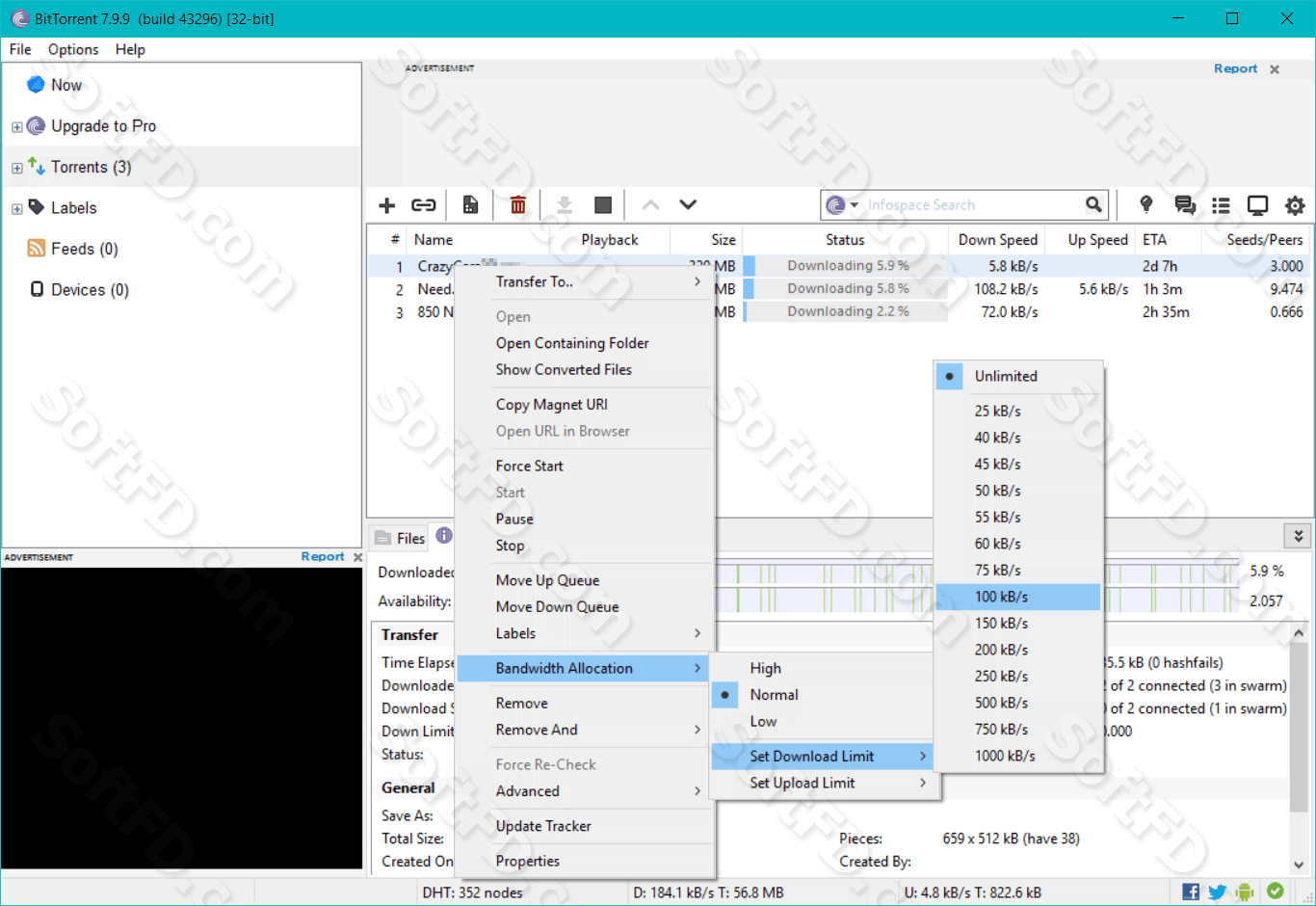Click Downloading 2.2 % progress bar
1316x906 pixels.
[847, 311]
